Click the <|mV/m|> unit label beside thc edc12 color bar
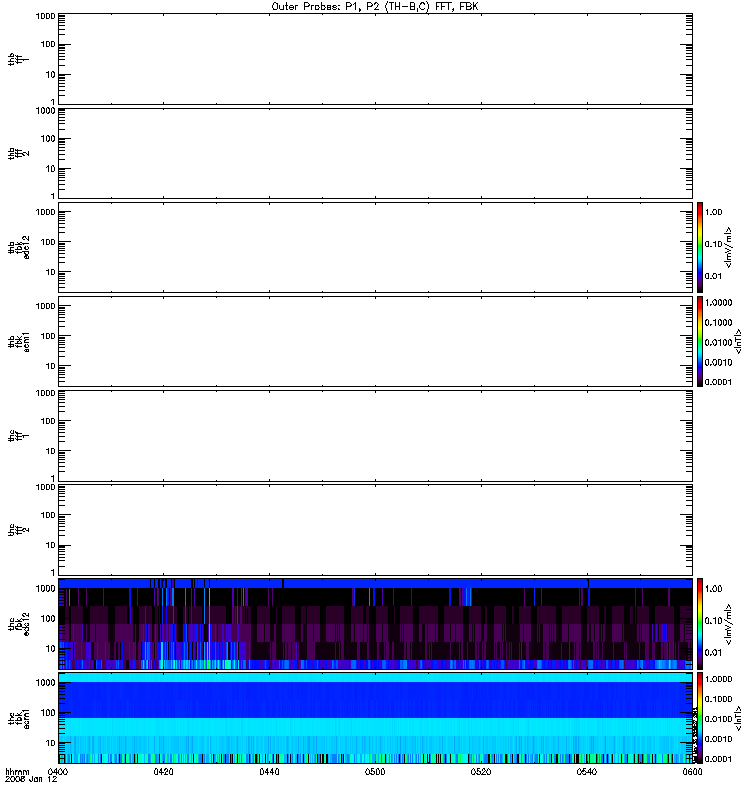The width and height of the screenshot is (750, 800). [x=729, y=624]
